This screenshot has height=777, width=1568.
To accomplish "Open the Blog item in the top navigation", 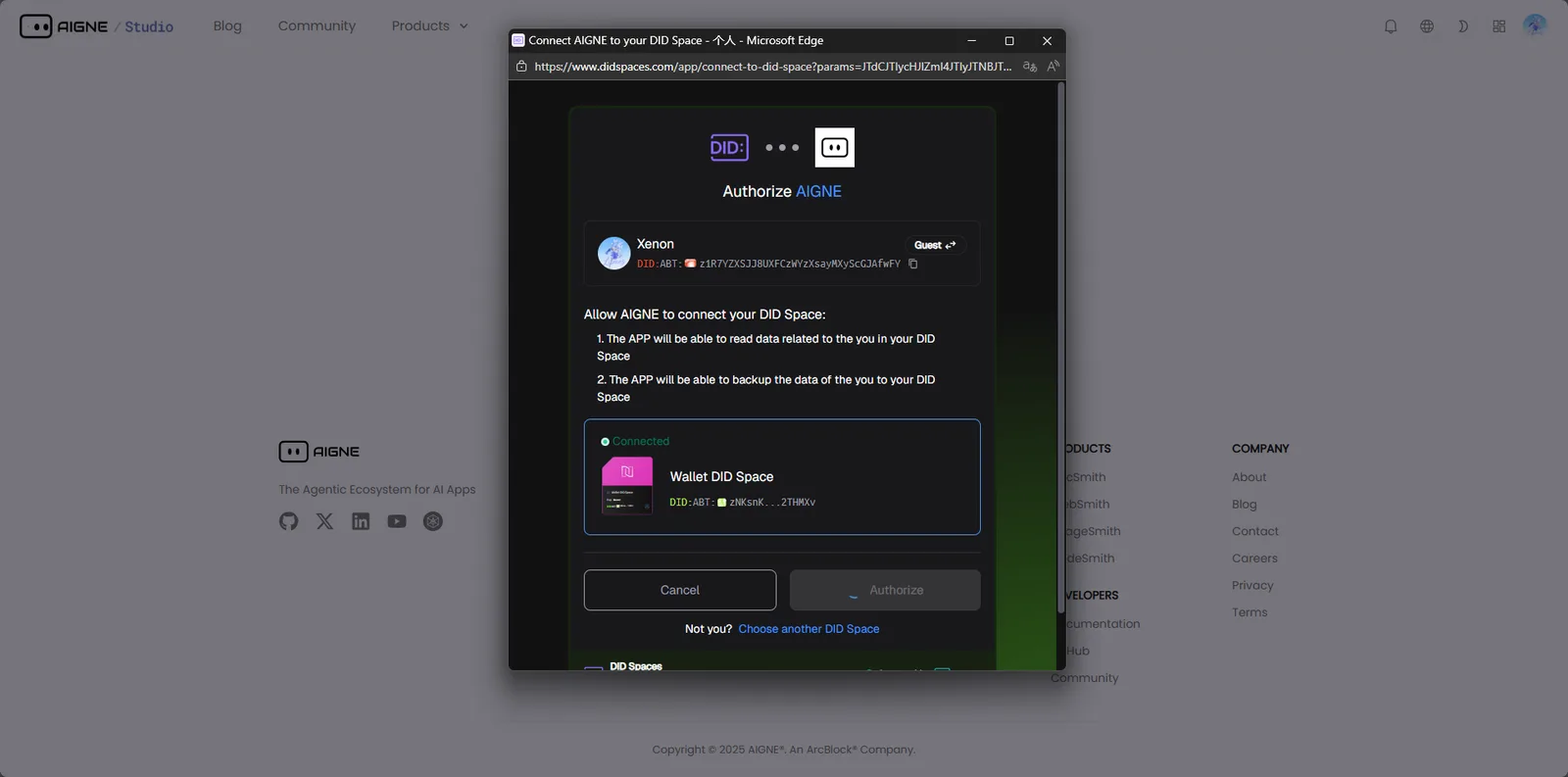I will click(227, 25).
